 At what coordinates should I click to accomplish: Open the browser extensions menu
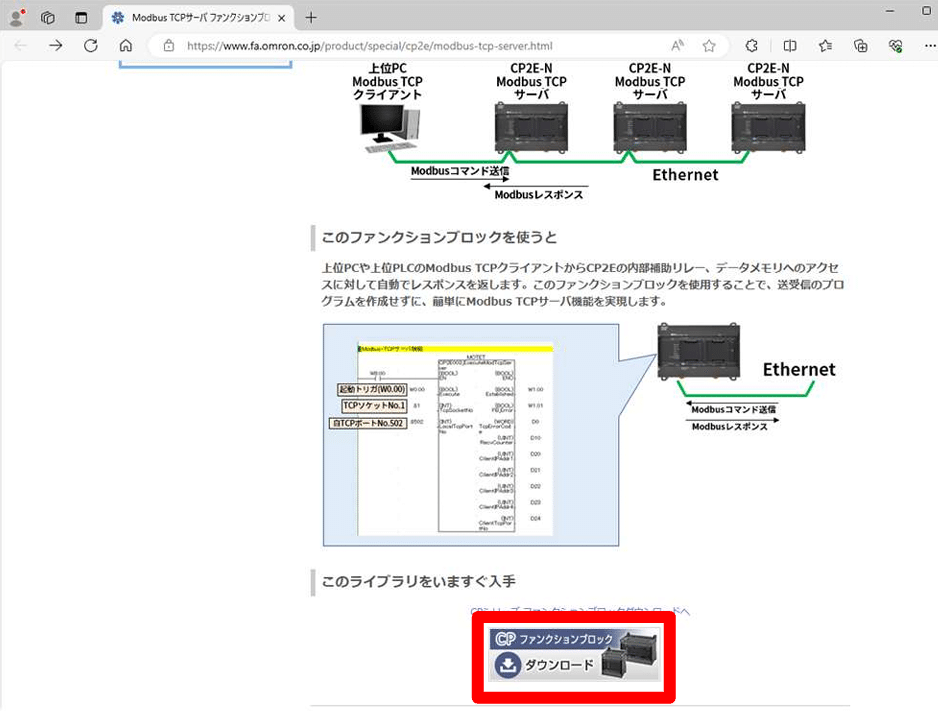click(752, 45)
